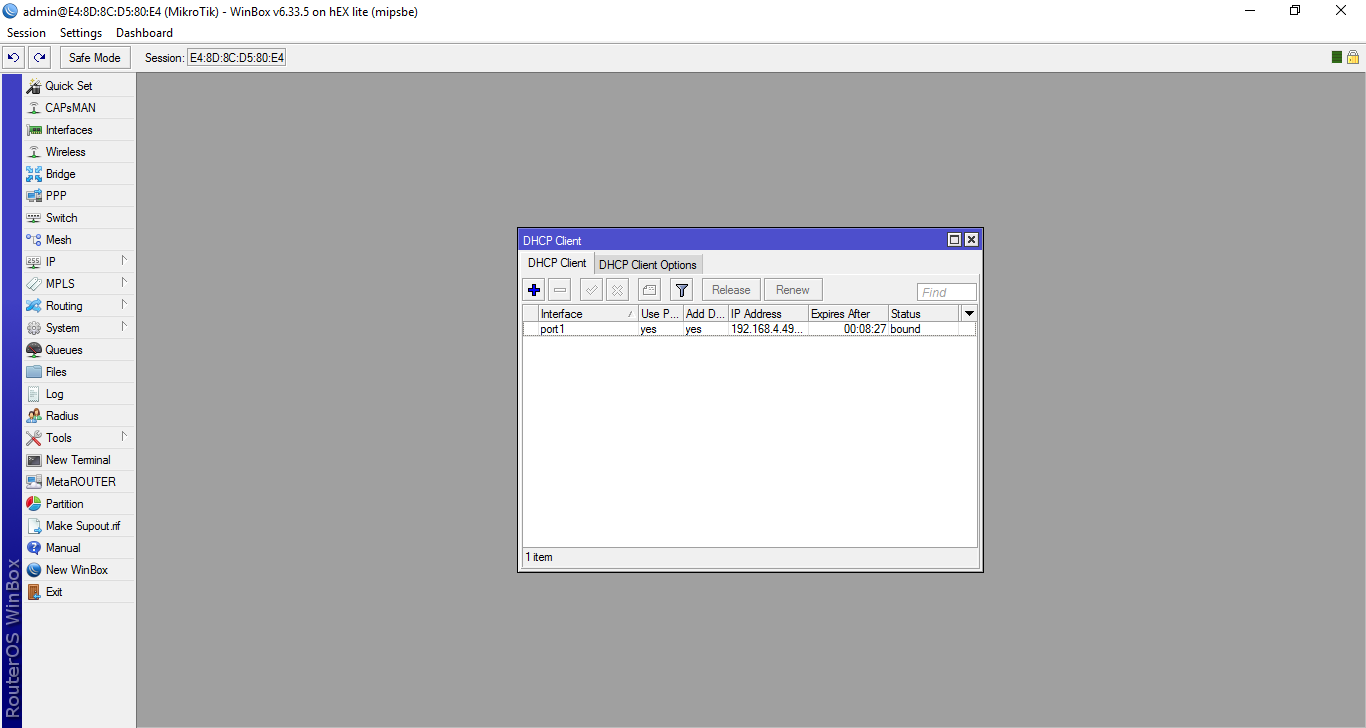This screenshot has height=728, width=1366.
Task: Open Interfaces from sidebar
Action: click(79, 130)
